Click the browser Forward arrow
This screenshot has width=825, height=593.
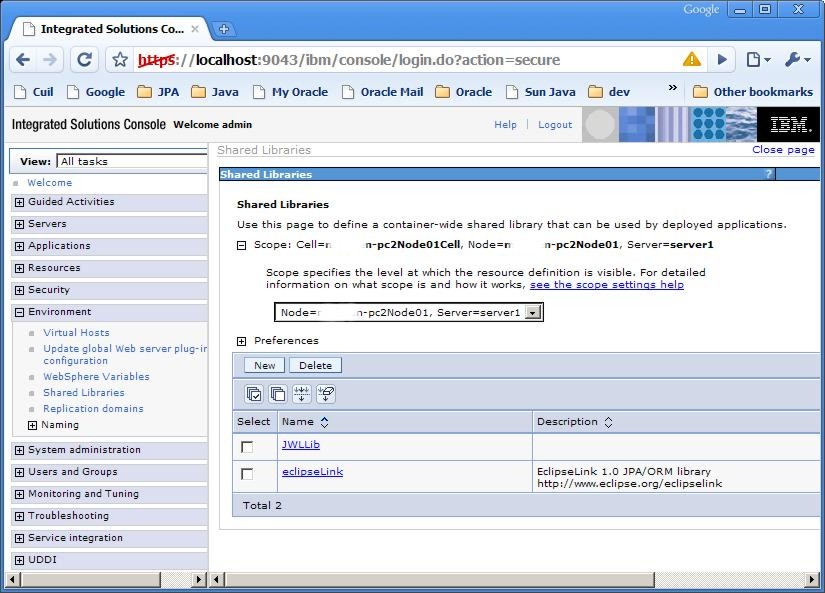[x=51, y=60]
